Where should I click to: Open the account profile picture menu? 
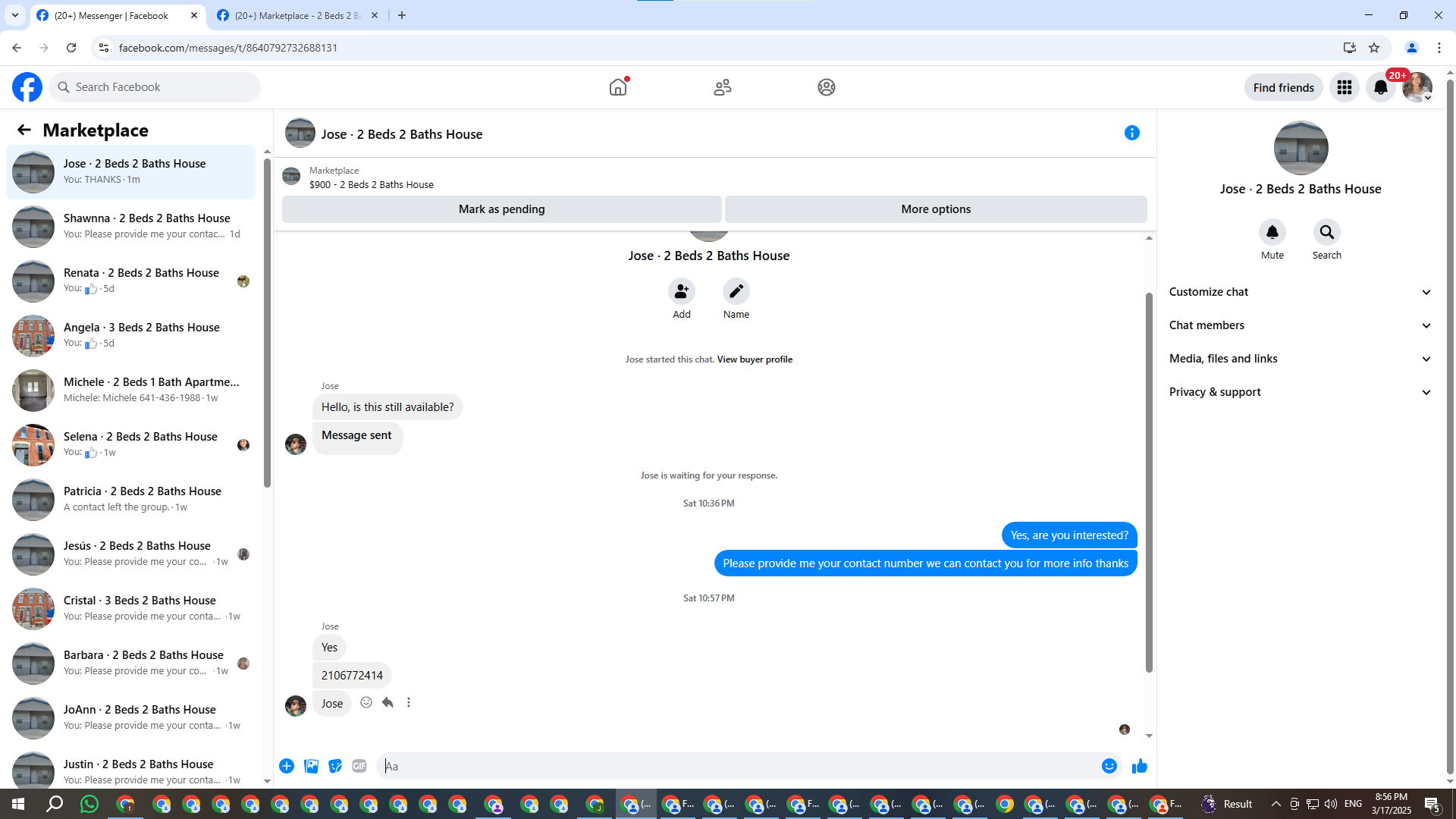pos(1417,87)
